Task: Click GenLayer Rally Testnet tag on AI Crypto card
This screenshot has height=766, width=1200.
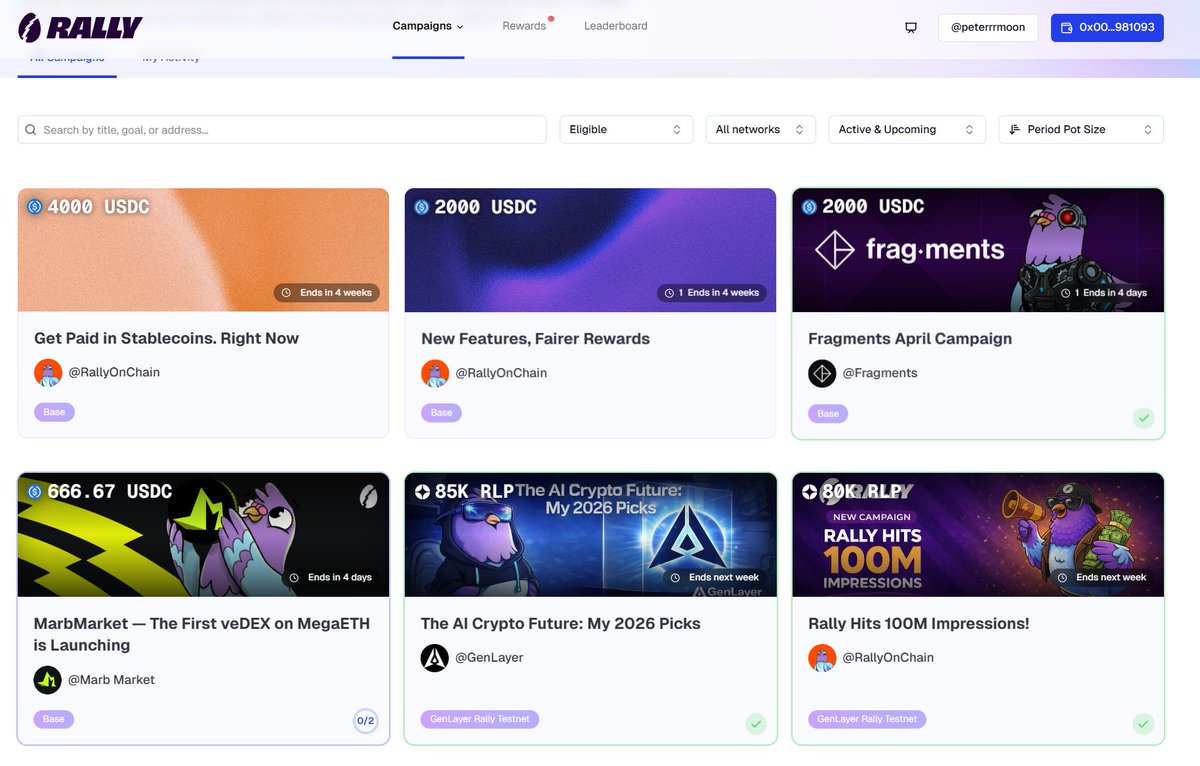Action: [x=480, y=719]
